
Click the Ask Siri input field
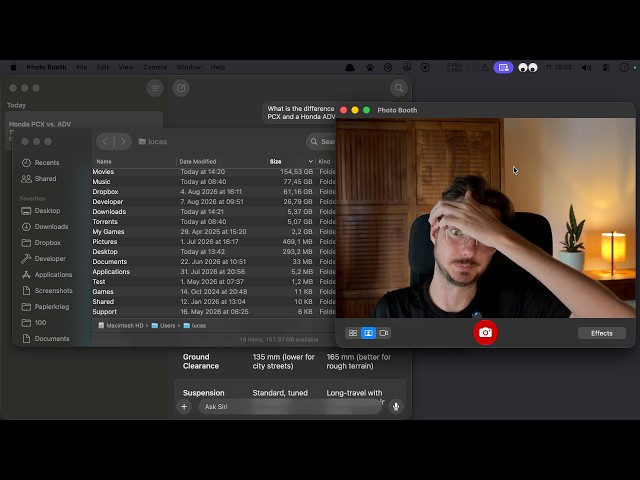[290, 407]
